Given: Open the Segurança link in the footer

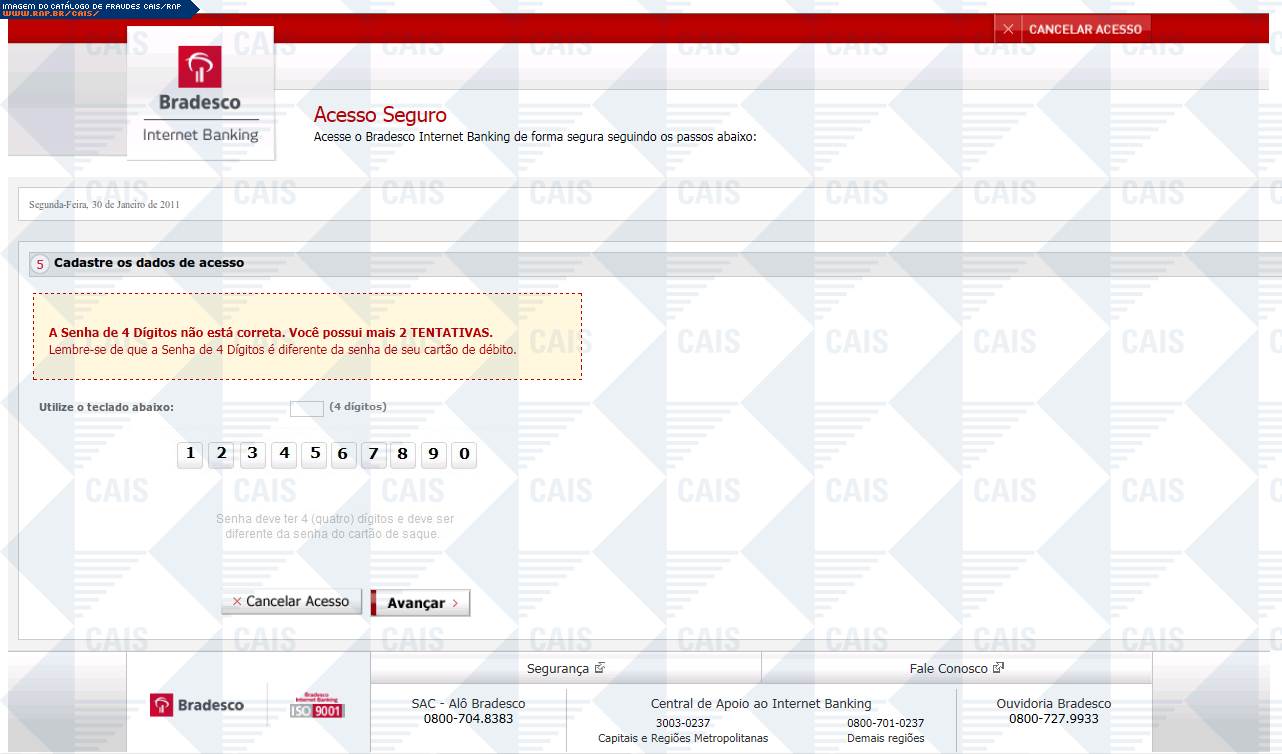Looking at the screenshot, I should pyautogui.click(x=565, y=668).
